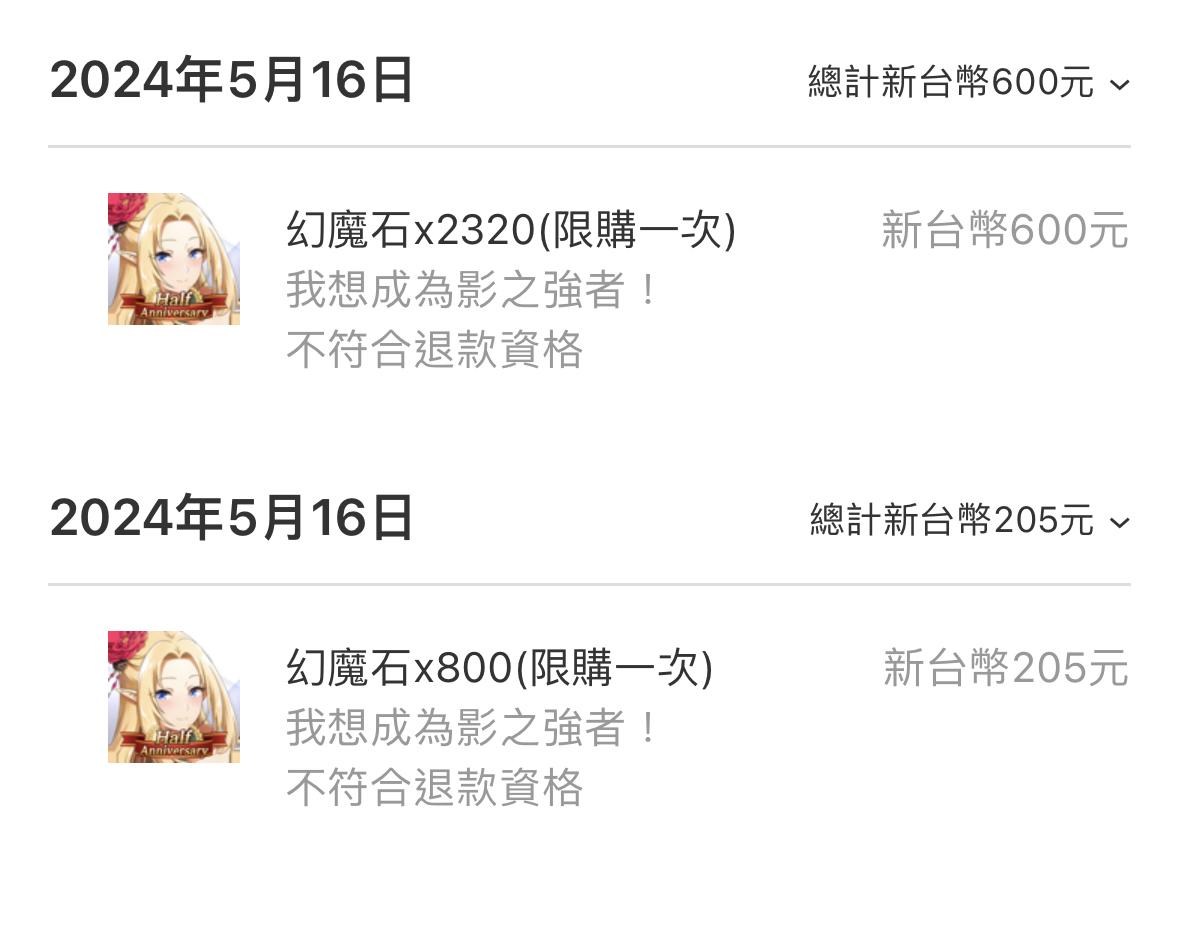Select the 2024年5月16日 heading for the 600元 order

[231, 80]
